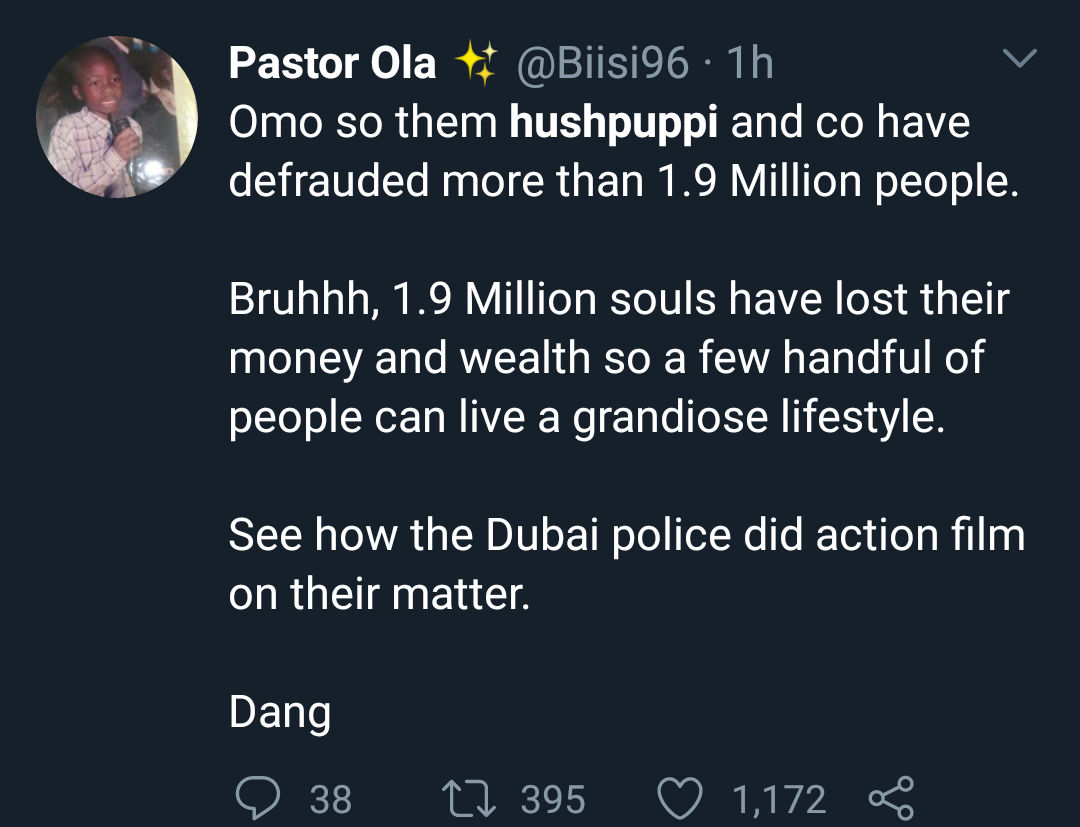Click the 395 retweets count

(x=553, y=800)
